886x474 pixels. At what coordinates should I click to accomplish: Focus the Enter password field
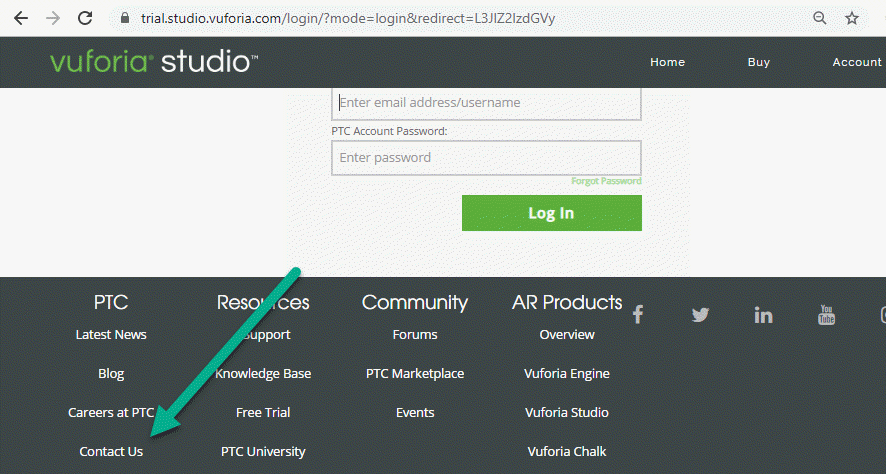pos(486,158)
